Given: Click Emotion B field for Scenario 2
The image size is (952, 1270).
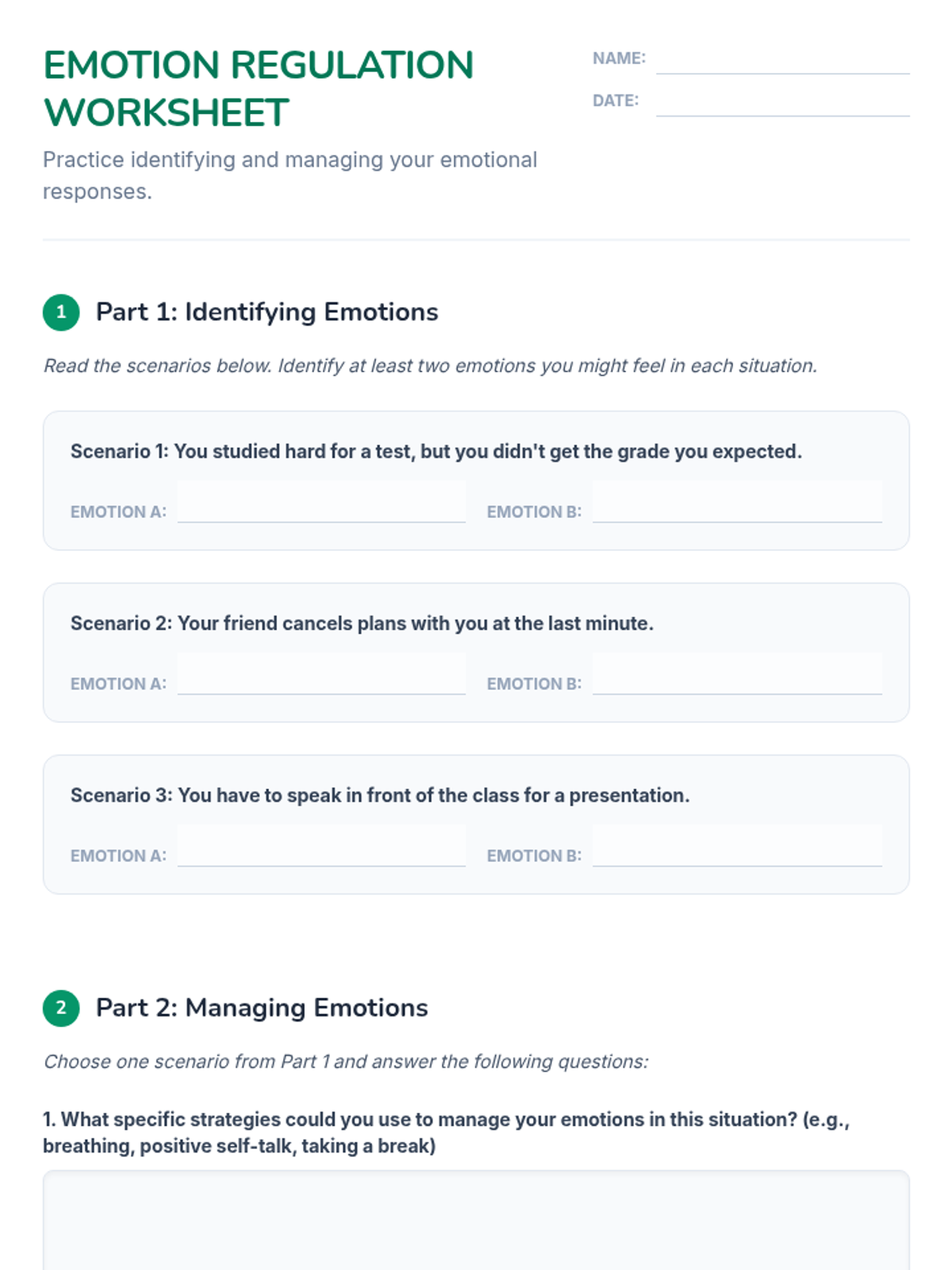Looking at the screenshot, I should point(737,675).
